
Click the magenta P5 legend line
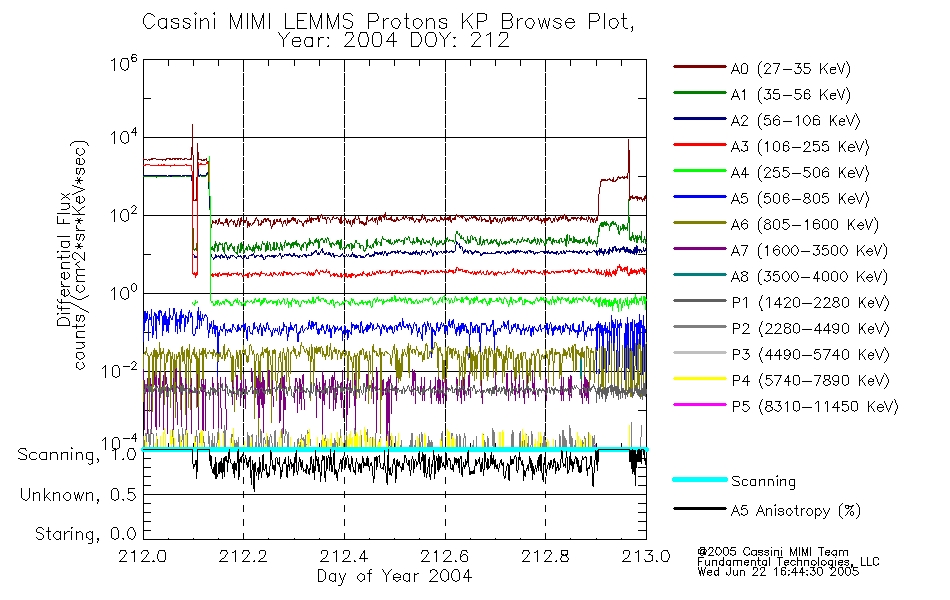click(700, 404)
